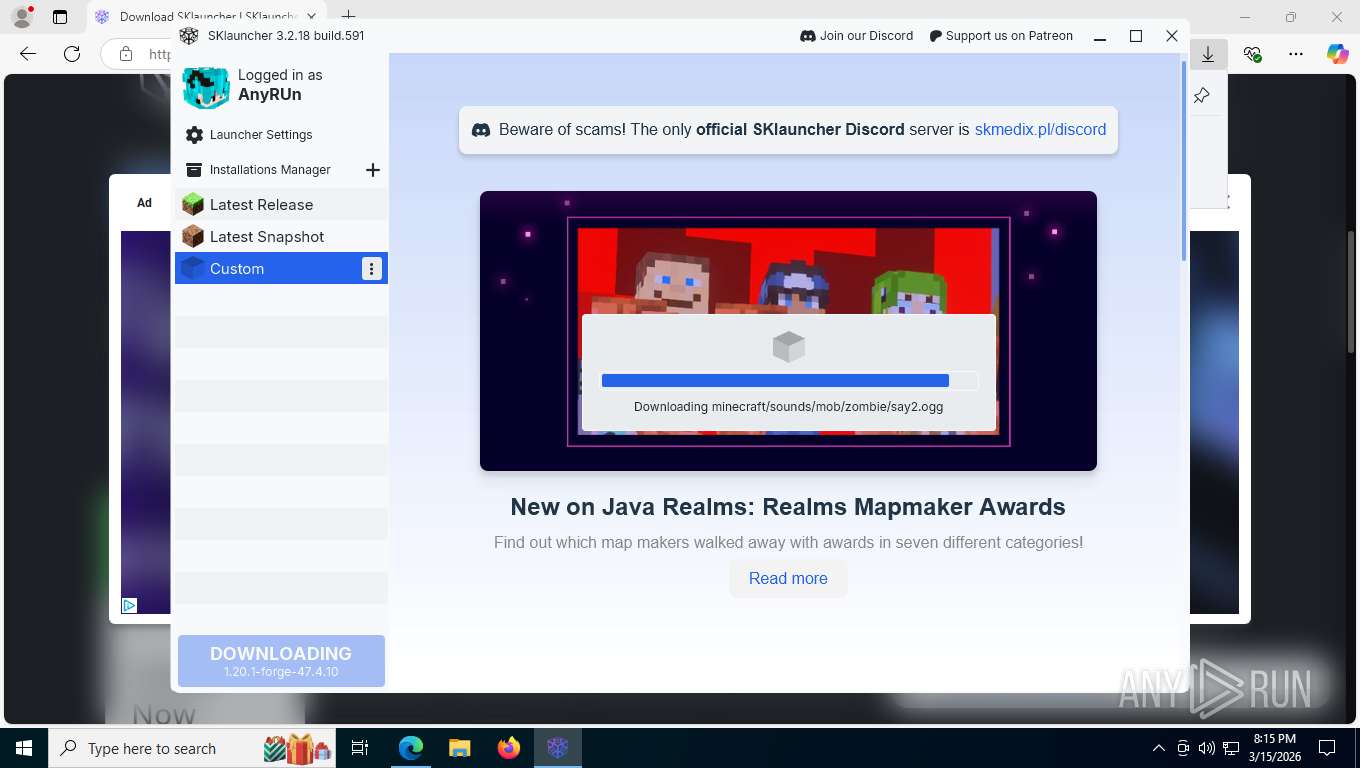
Task: Click the SKlauncher logo in title bar
Action: (x=189, y=36)
